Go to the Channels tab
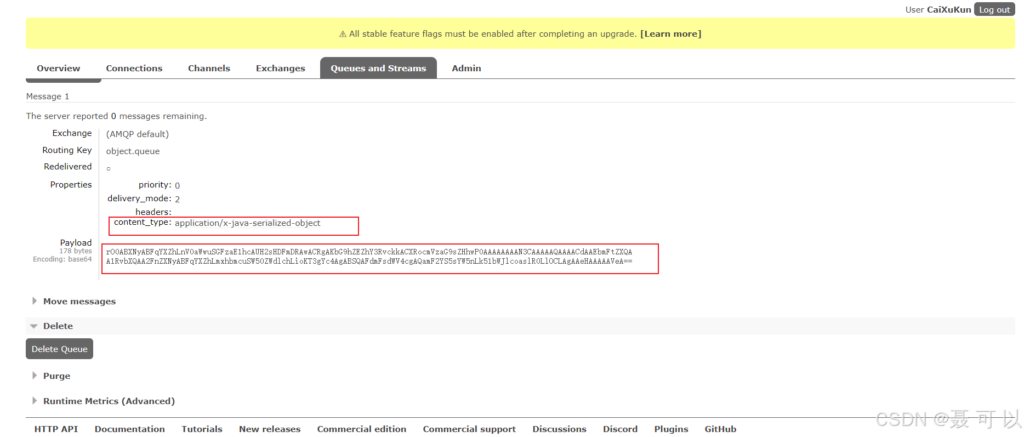 (x=209, y=68)
